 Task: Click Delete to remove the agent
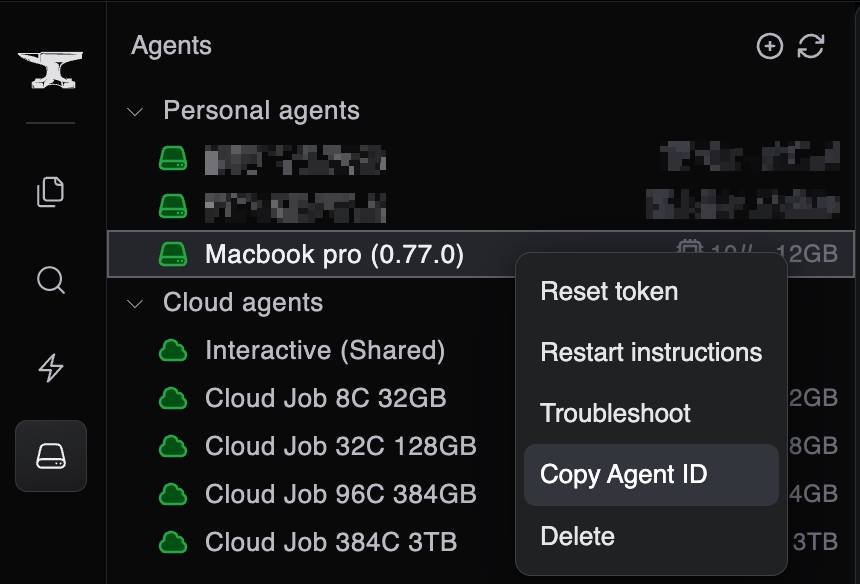(x=577, y=536)
